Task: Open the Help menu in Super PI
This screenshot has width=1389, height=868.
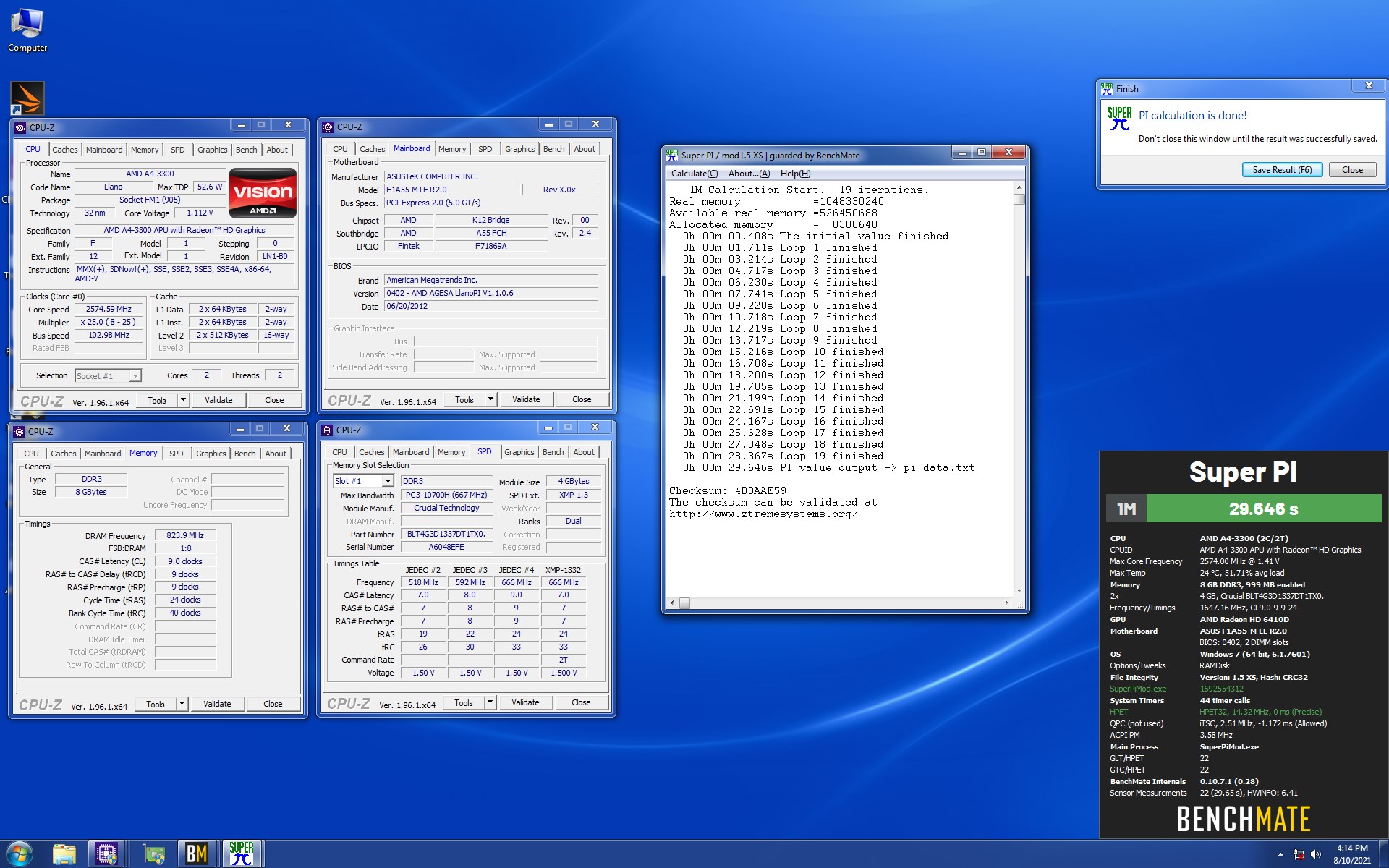Action: pos(795,174)
